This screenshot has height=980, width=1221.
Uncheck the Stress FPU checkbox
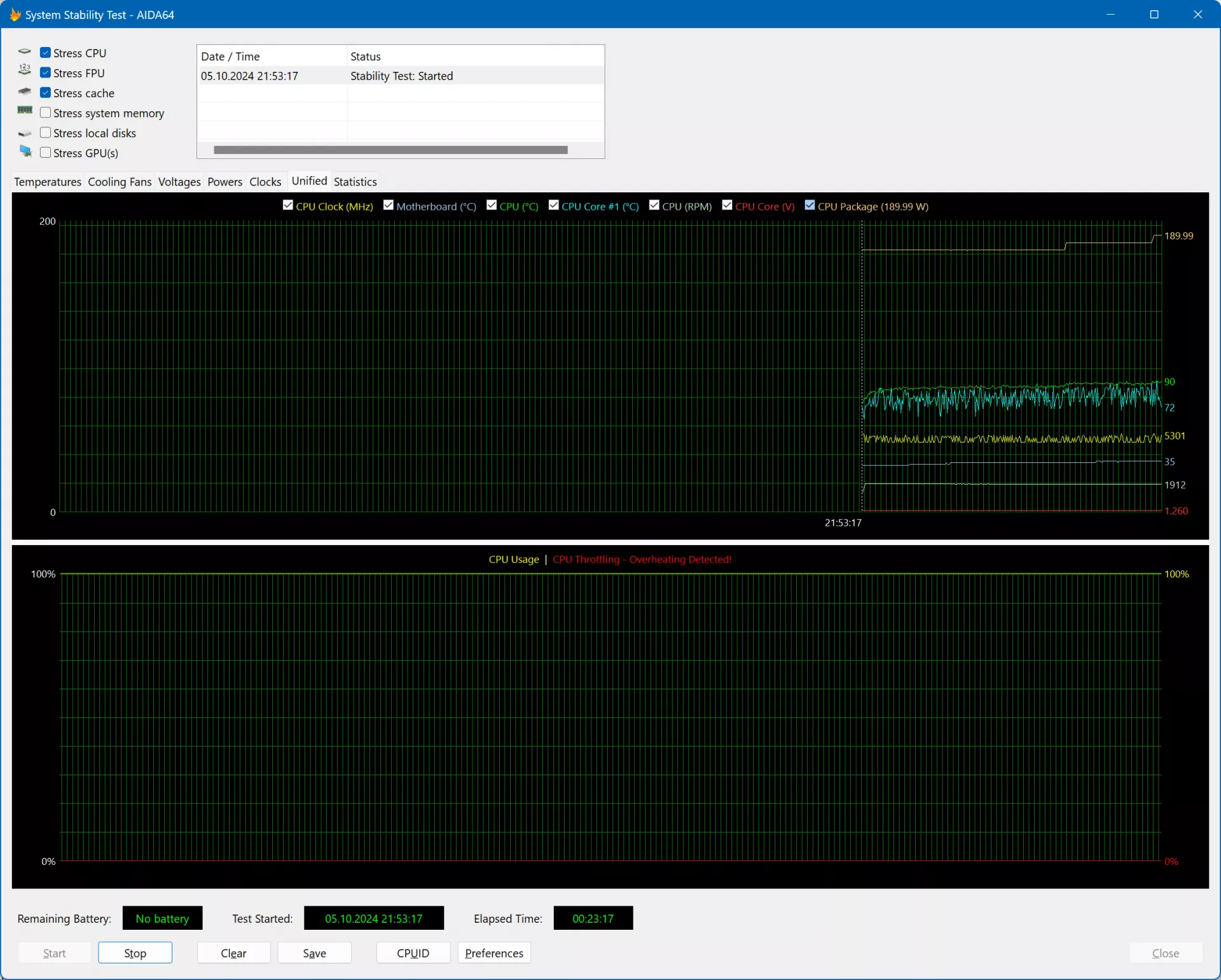tap(45, 72)
